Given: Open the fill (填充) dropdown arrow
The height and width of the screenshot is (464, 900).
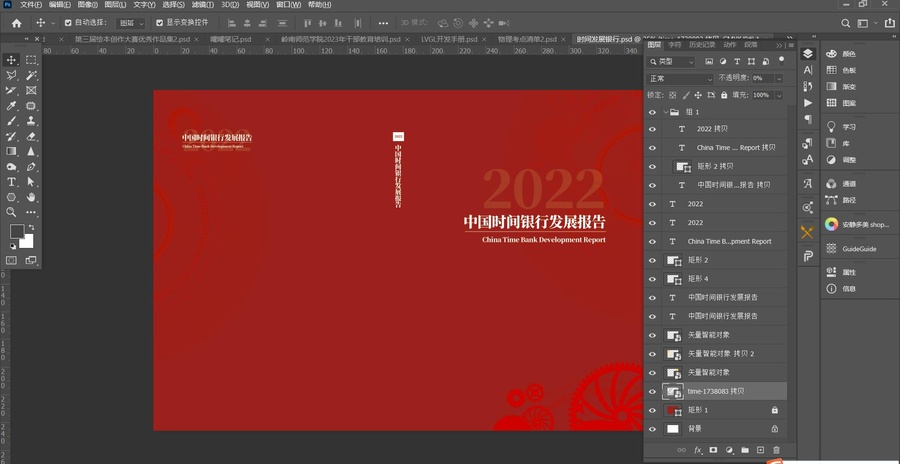Looking at the screenshot, I should (x=779, y=95).
